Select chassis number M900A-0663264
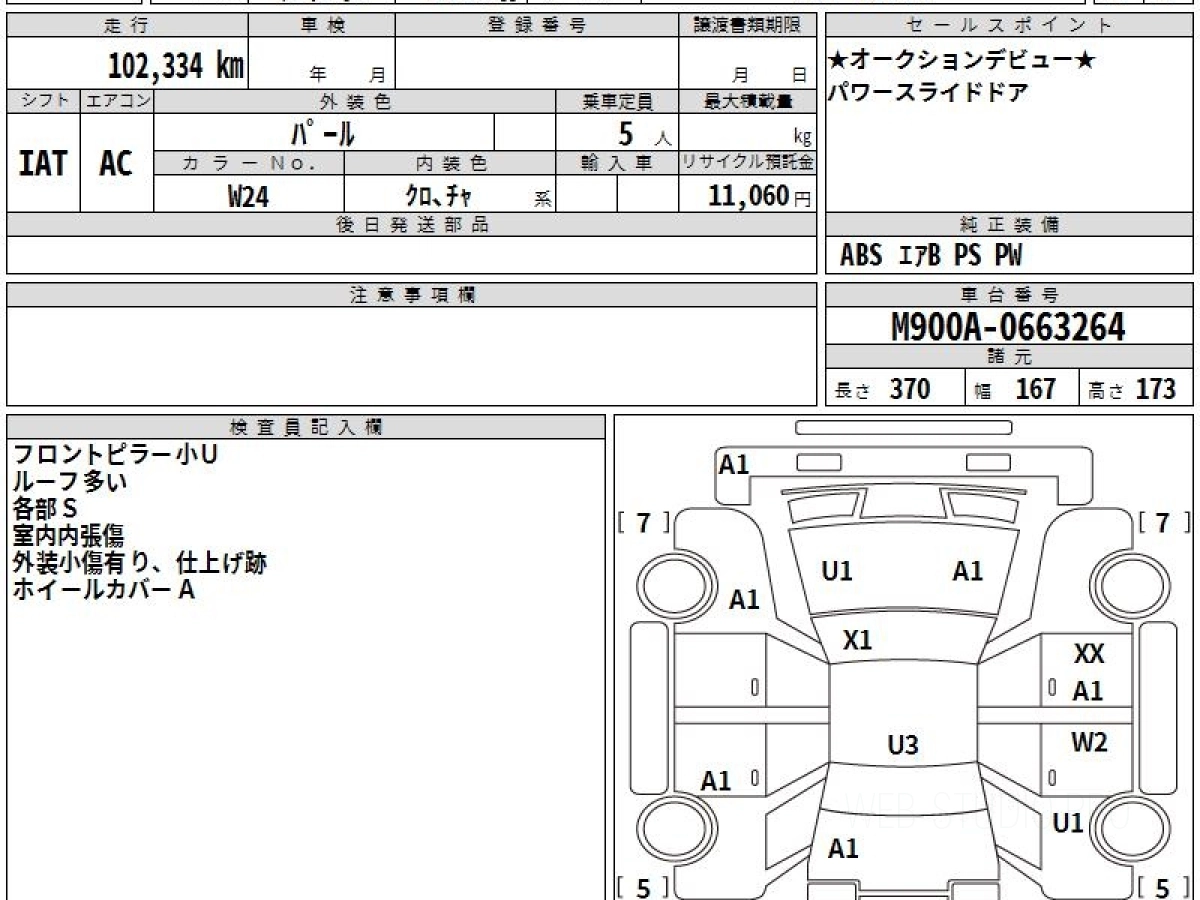This screenshot has height=900, width=1200. (x=1008, y=327)
